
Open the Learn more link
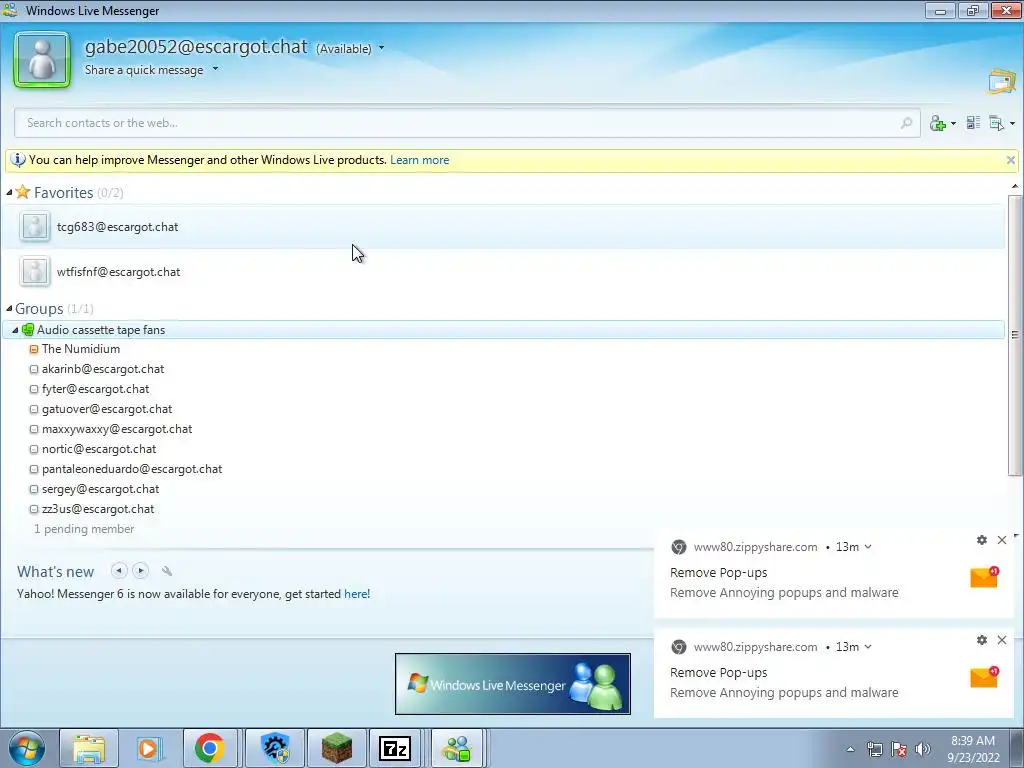(419, 160)
